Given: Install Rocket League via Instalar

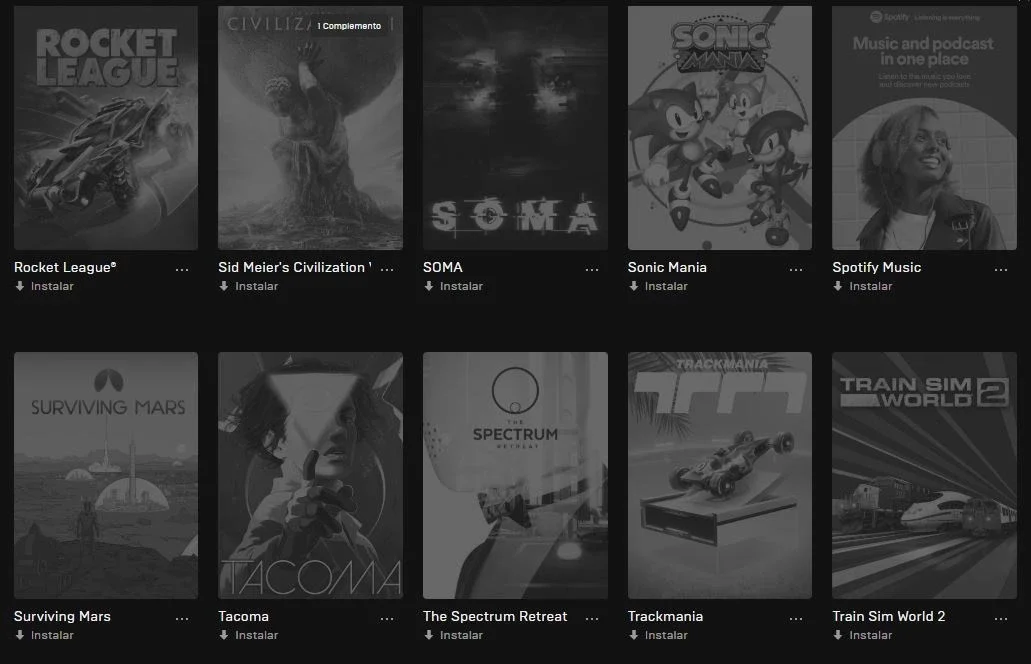Looking at the screenshot, I should click(x=52, y=286).
